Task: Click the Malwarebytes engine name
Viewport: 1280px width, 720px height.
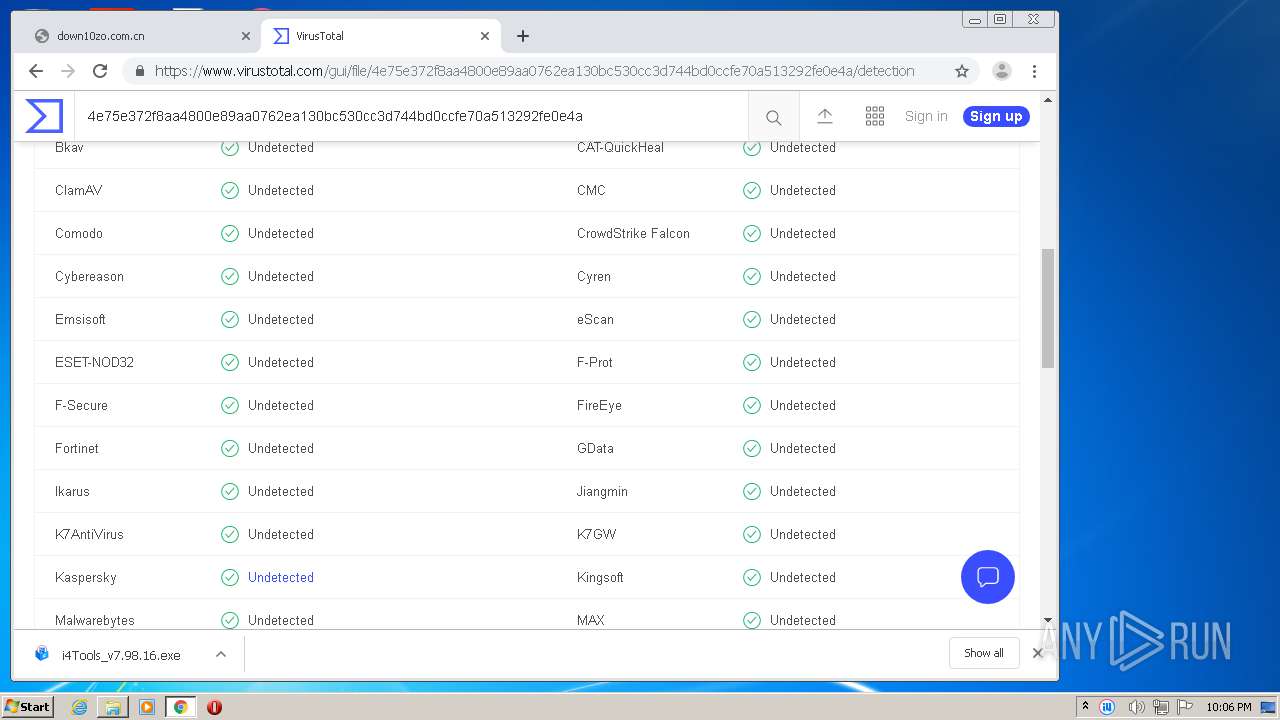Action: click(x=95, y=620)
